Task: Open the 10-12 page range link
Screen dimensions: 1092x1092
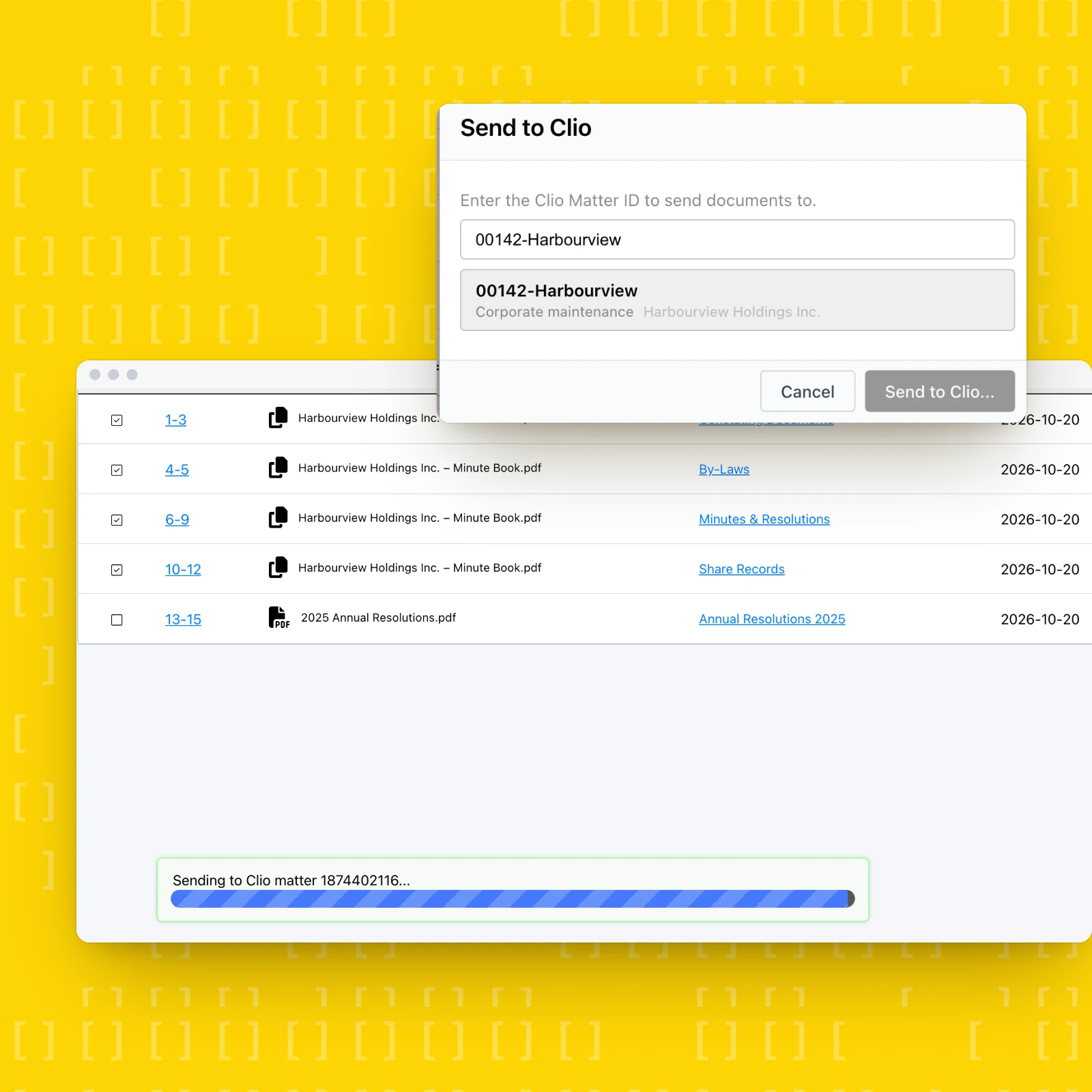Action: [x=183, y=569]
